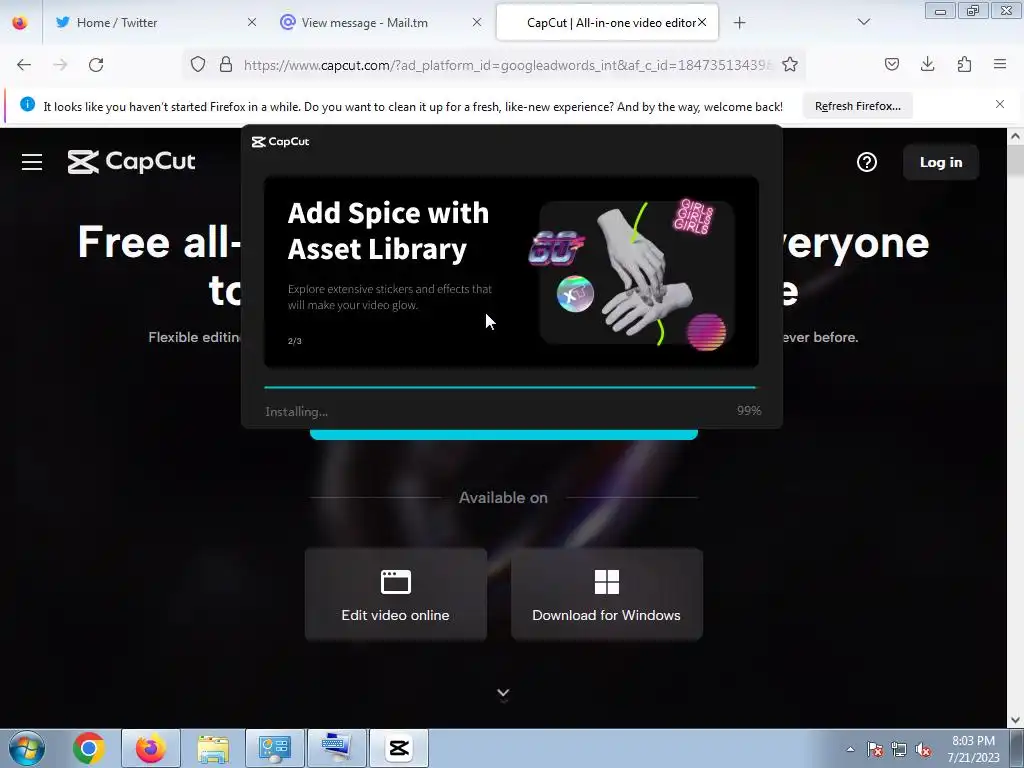Click the installer progress bar

[x=511, y=387]
